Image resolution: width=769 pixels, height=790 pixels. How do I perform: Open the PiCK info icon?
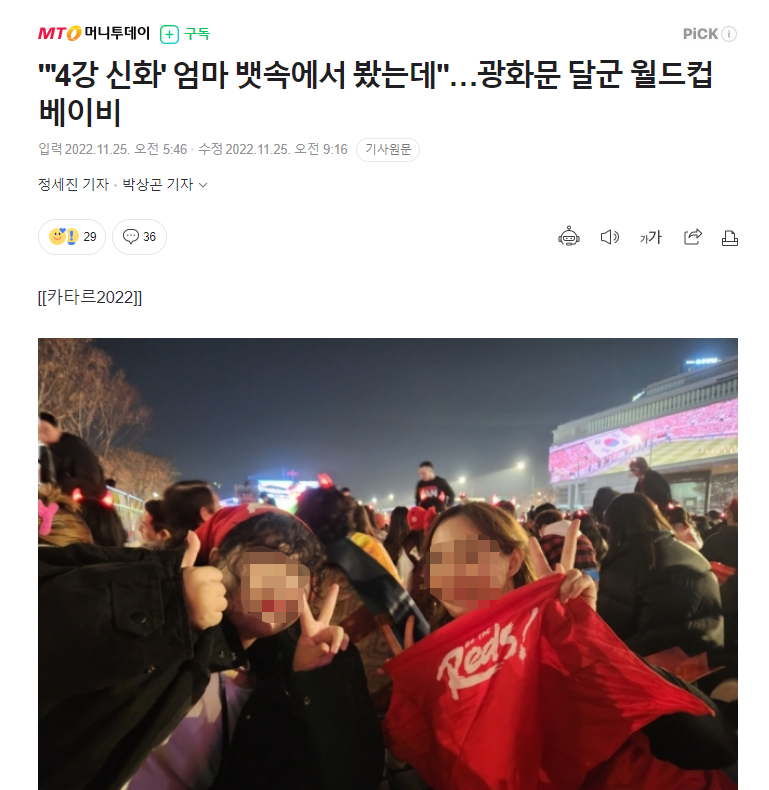pyautogui.click(x=729, y=34)
